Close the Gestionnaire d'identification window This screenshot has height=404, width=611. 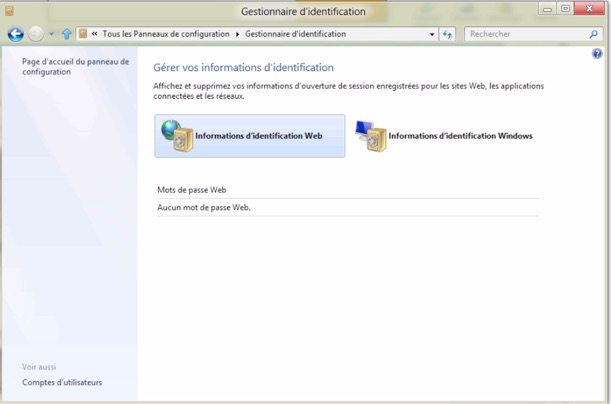pos(590,8)
